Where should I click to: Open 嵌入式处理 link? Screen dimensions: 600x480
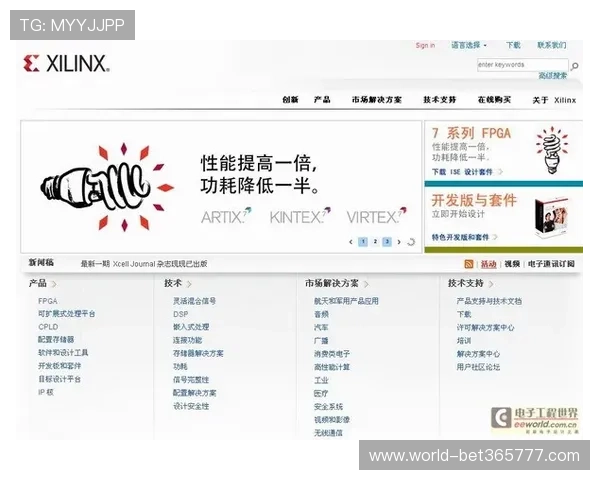[191, 327]
